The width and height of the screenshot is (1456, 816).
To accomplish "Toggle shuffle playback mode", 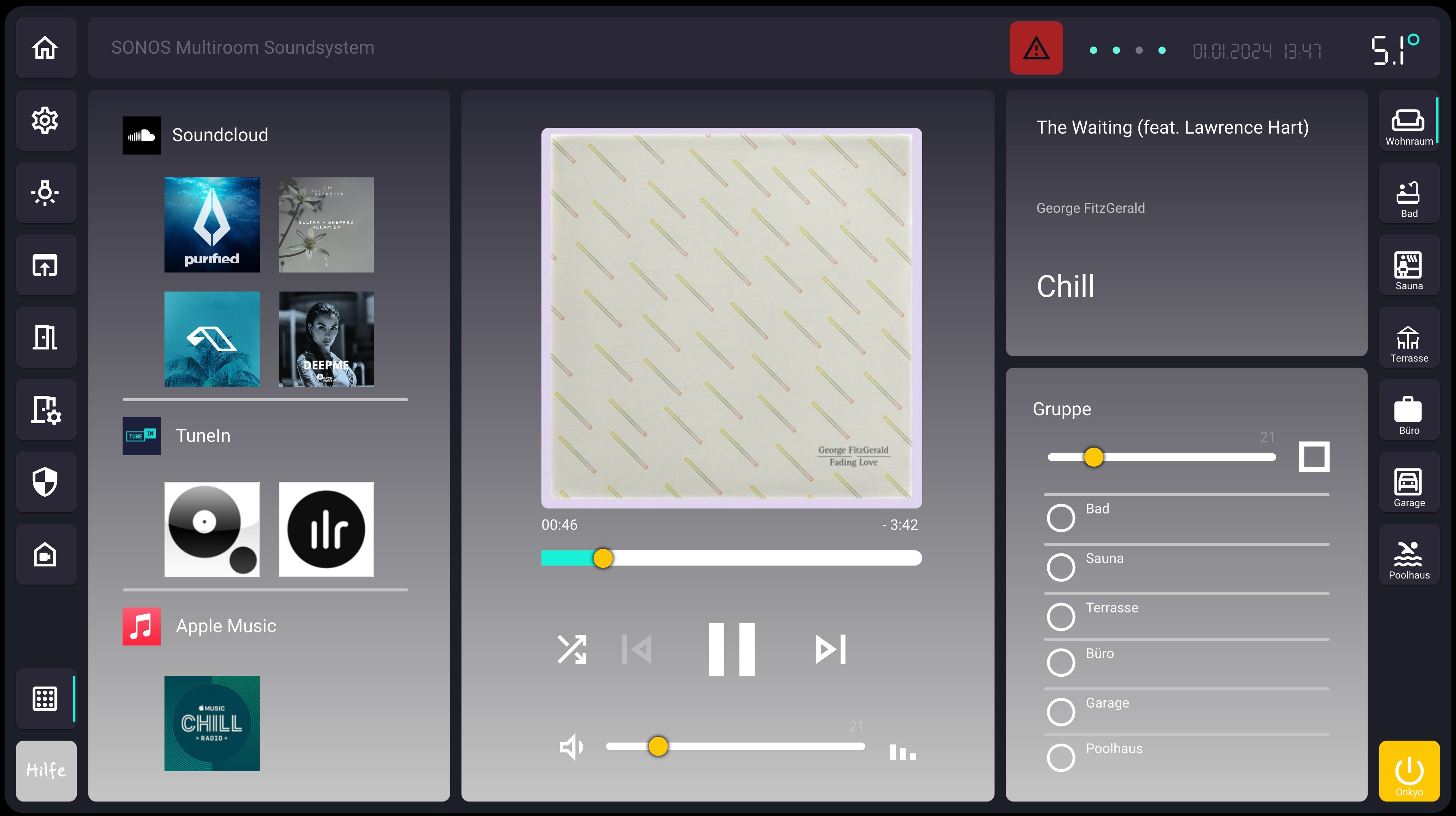I will pyautogui.click(x=572, y=649).
